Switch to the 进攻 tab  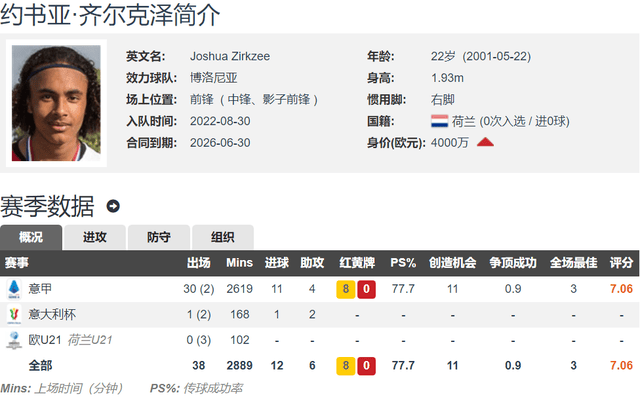tap(95, 237)
